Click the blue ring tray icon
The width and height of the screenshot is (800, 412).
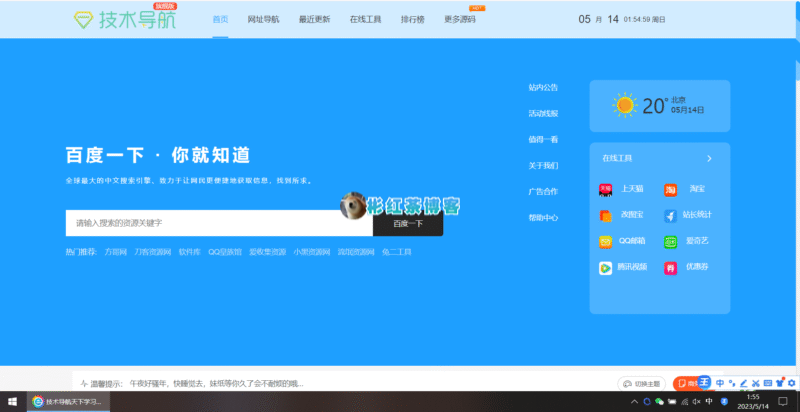(647, 401)
